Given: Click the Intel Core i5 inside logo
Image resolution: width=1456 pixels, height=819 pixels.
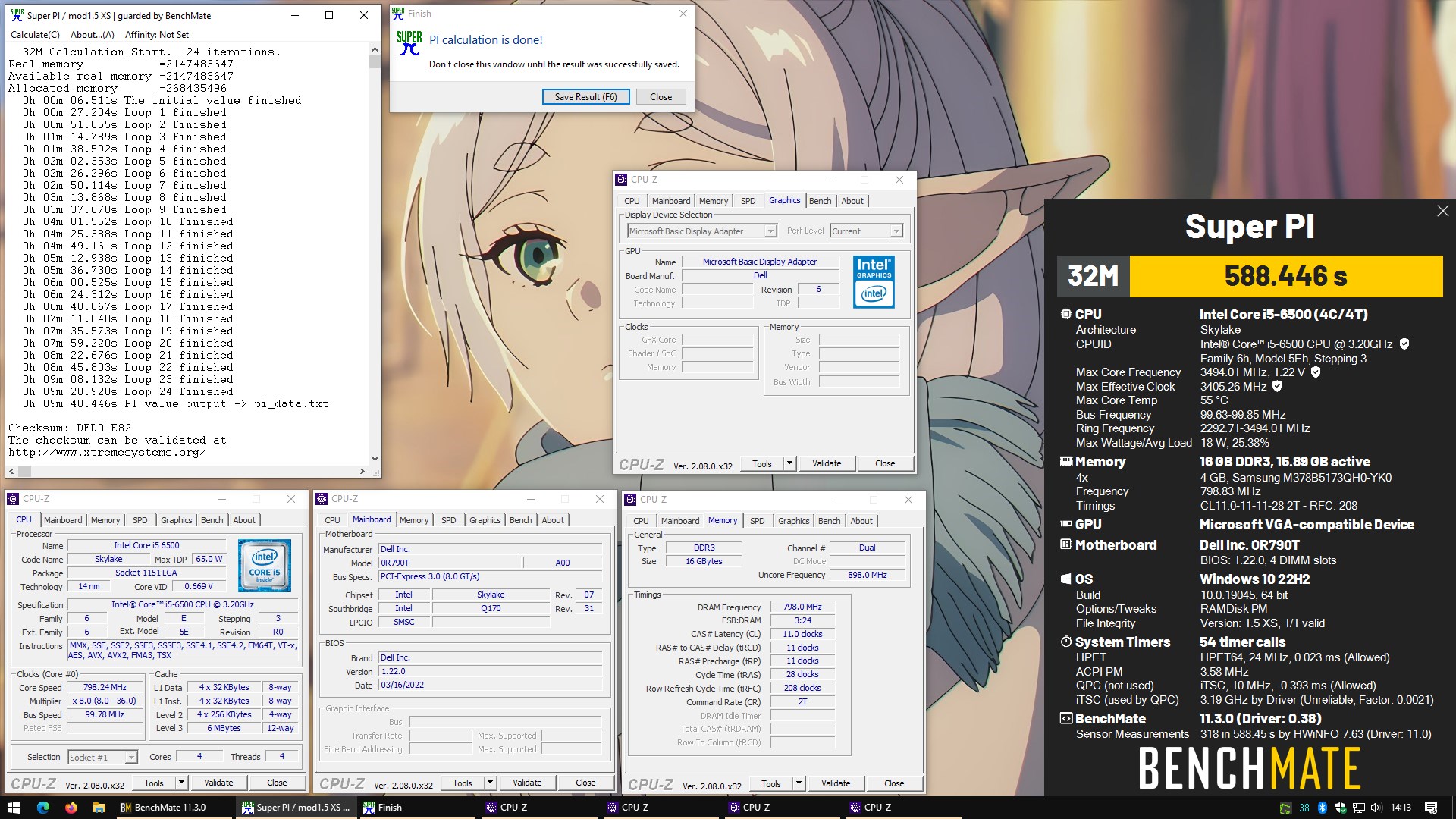Looking at the screenshot, I should click(x=264, y=565).
